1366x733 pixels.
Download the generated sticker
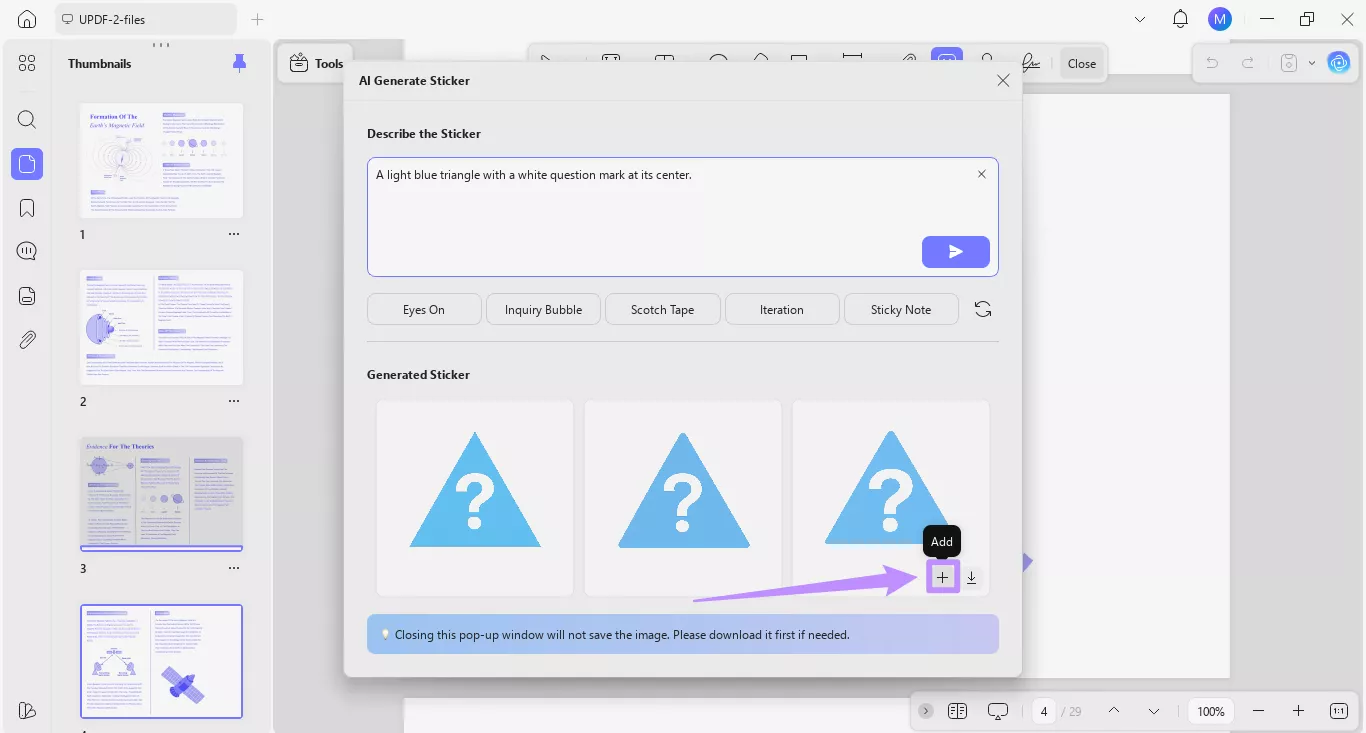[x=971, y=577]
